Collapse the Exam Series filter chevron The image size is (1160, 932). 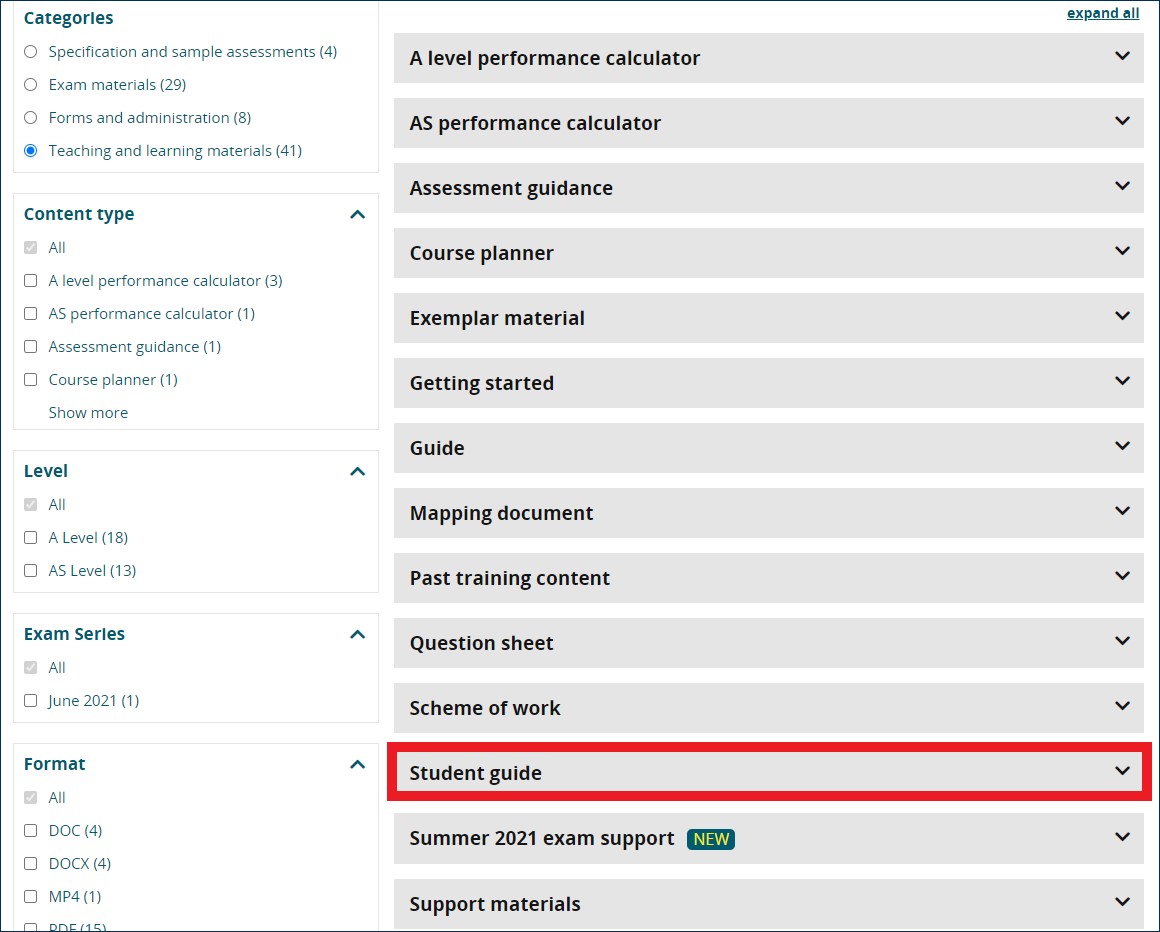pyautogui.click(x=357, y=634)
